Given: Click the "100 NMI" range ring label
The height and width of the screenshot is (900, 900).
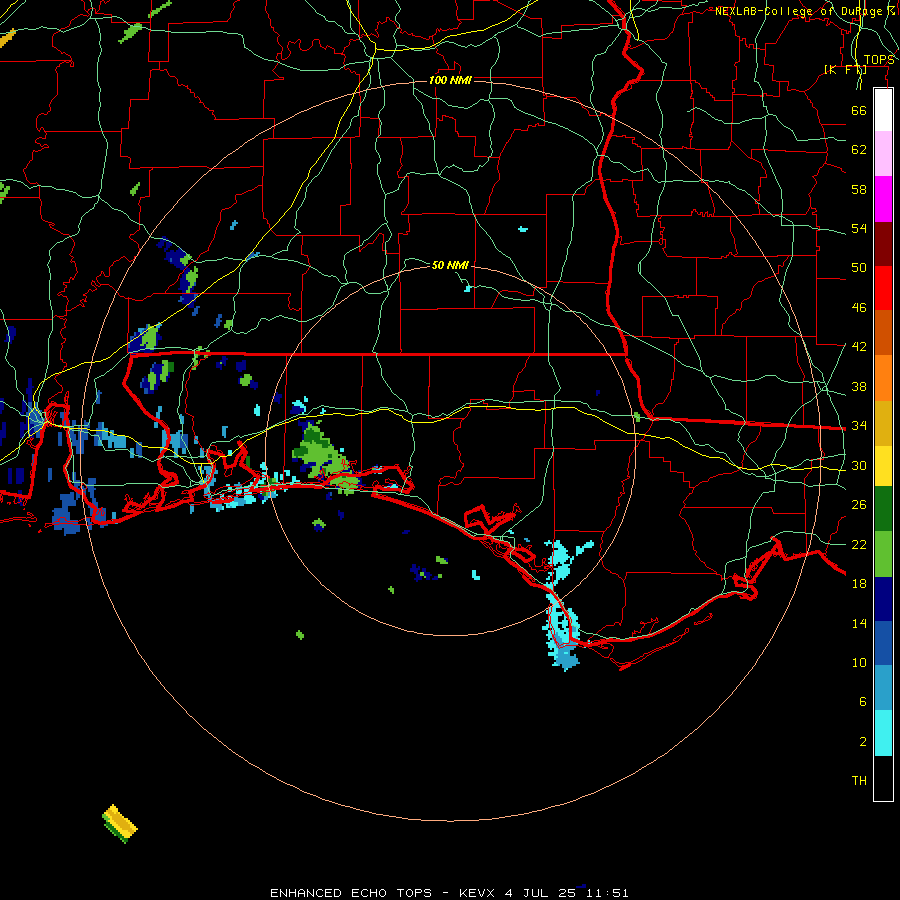Looking at the screenshot, I should point(450,80).
